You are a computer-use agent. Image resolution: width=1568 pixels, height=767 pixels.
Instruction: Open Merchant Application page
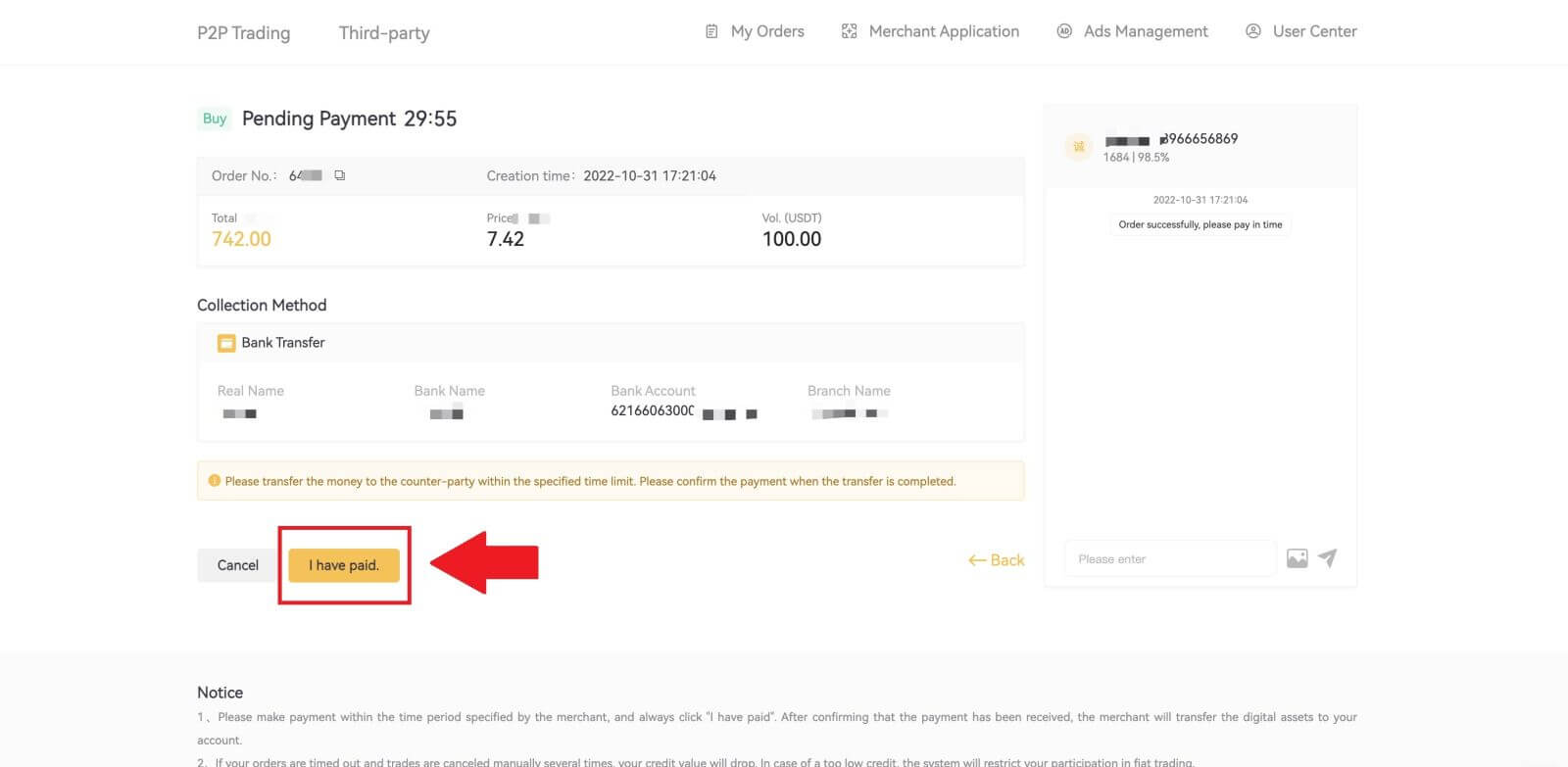[930, 31]
